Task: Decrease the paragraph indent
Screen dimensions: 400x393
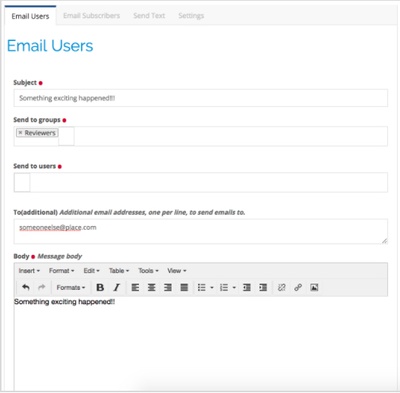Action: pyautogui.click(x=247, y=287)
